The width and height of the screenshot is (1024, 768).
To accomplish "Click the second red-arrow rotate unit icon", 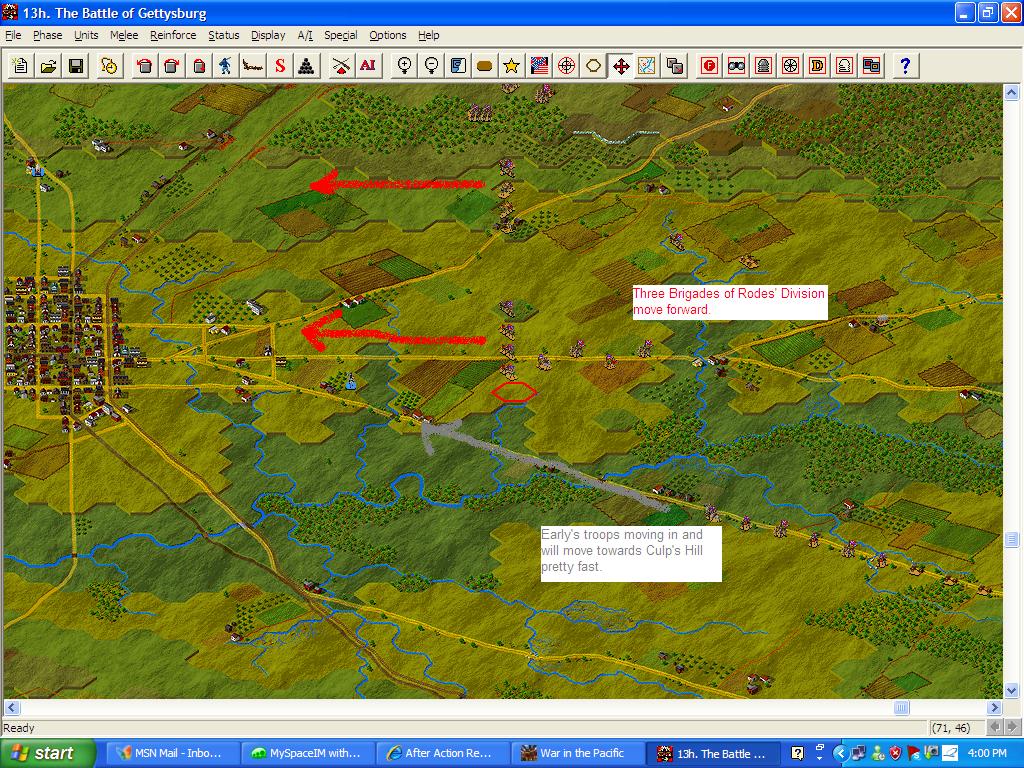I will pos(172,65).
